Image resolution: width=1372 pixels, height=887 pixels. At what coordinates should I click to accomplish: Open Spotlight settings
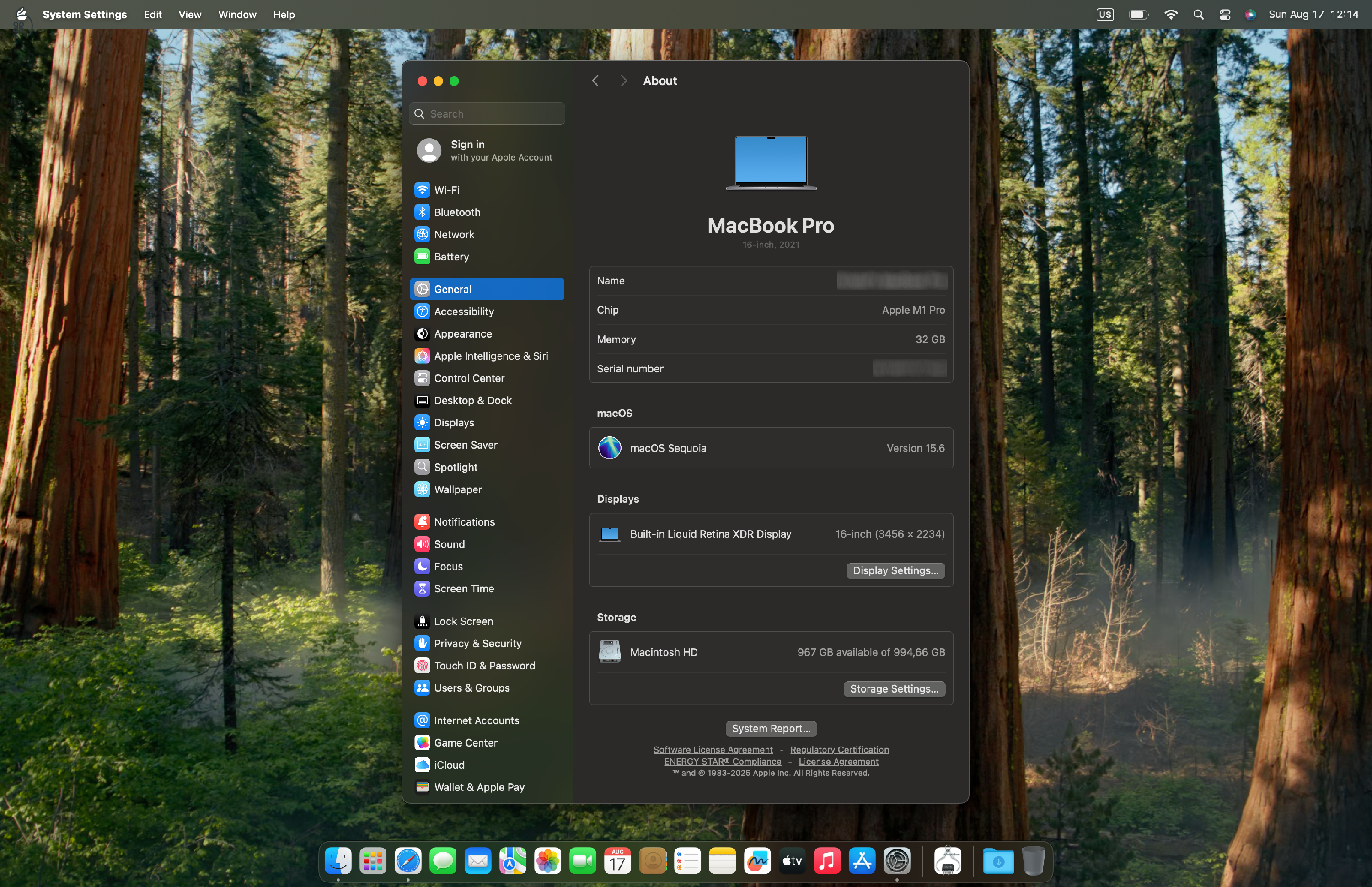coord(487,467)
